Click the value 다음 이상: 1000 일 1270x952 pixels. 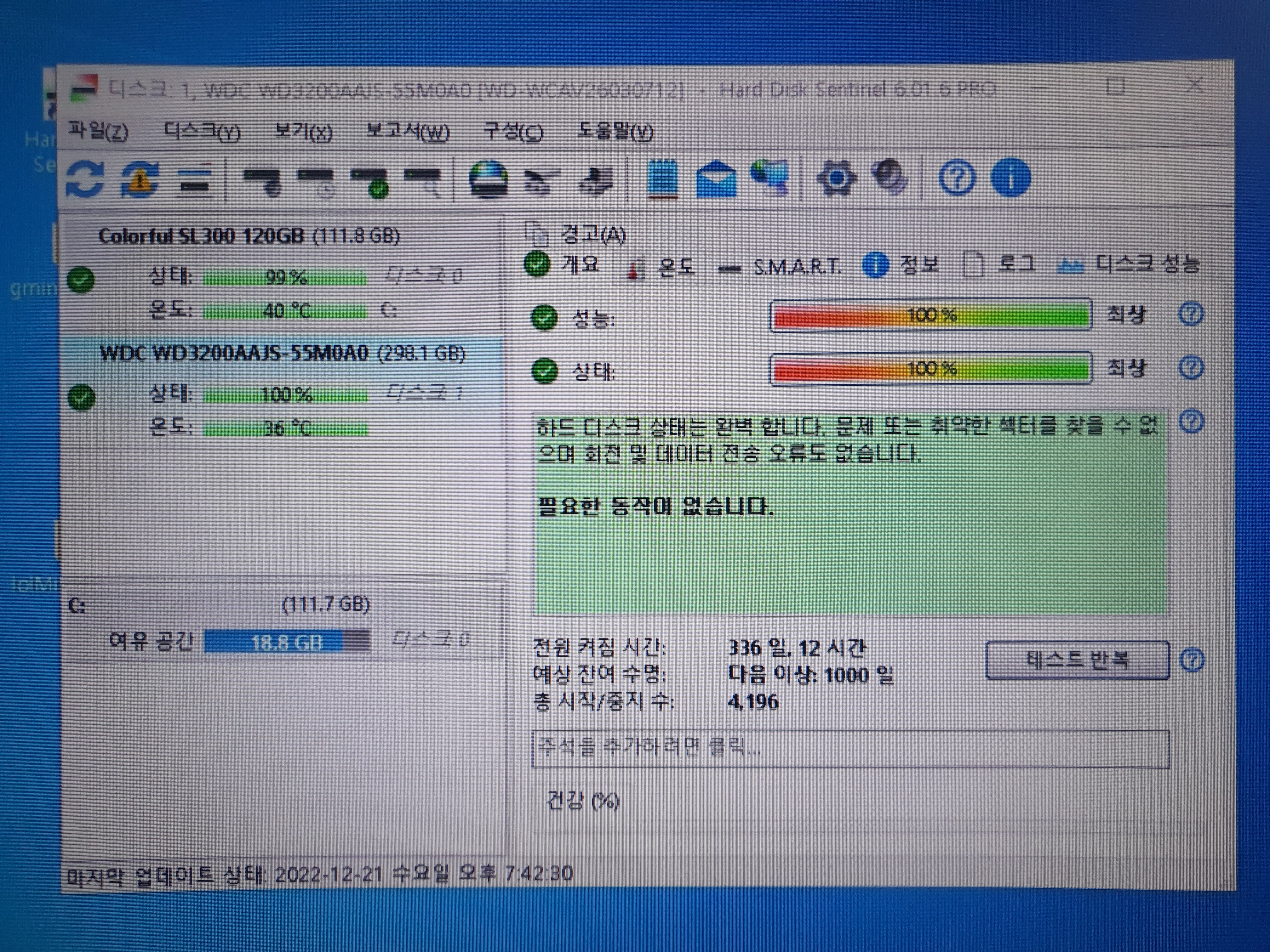(x=811, y=675)
